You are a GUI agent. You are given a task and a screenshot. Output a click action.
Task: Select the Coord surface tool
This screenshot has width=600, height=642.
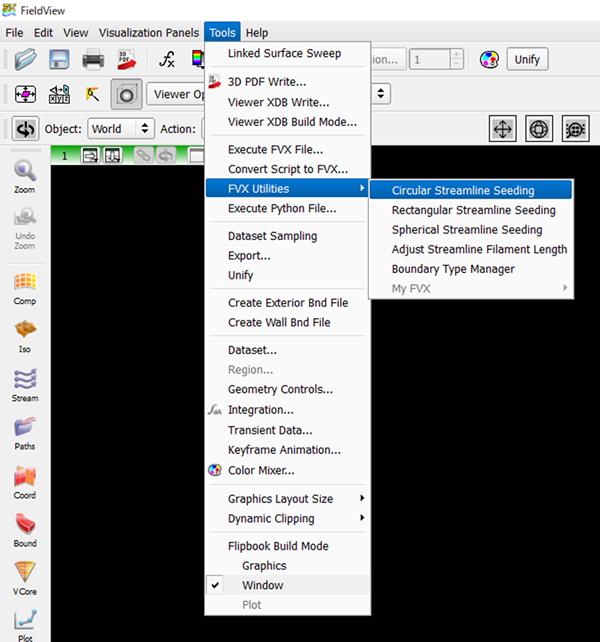pos(25,480)
